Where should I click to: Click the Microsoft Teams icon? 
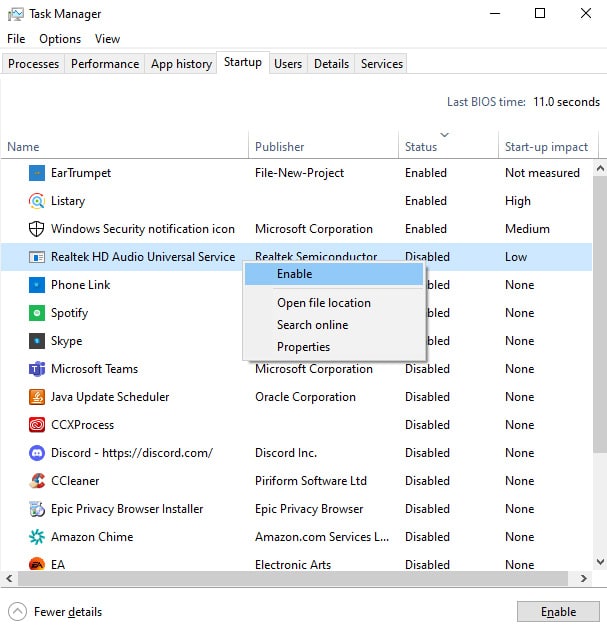point(37,369)
